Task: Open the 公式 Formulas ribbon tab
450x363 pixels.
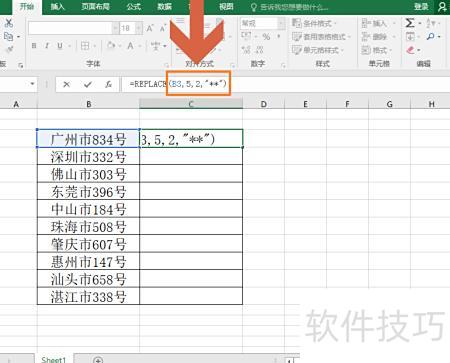Action: 134,7
